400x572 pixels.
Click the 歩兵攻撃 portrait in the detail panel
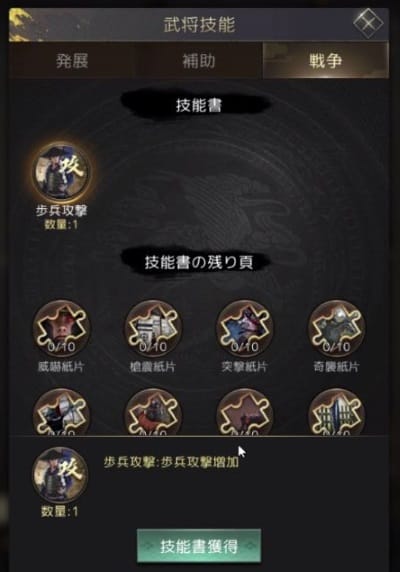[x=60, y=475]
